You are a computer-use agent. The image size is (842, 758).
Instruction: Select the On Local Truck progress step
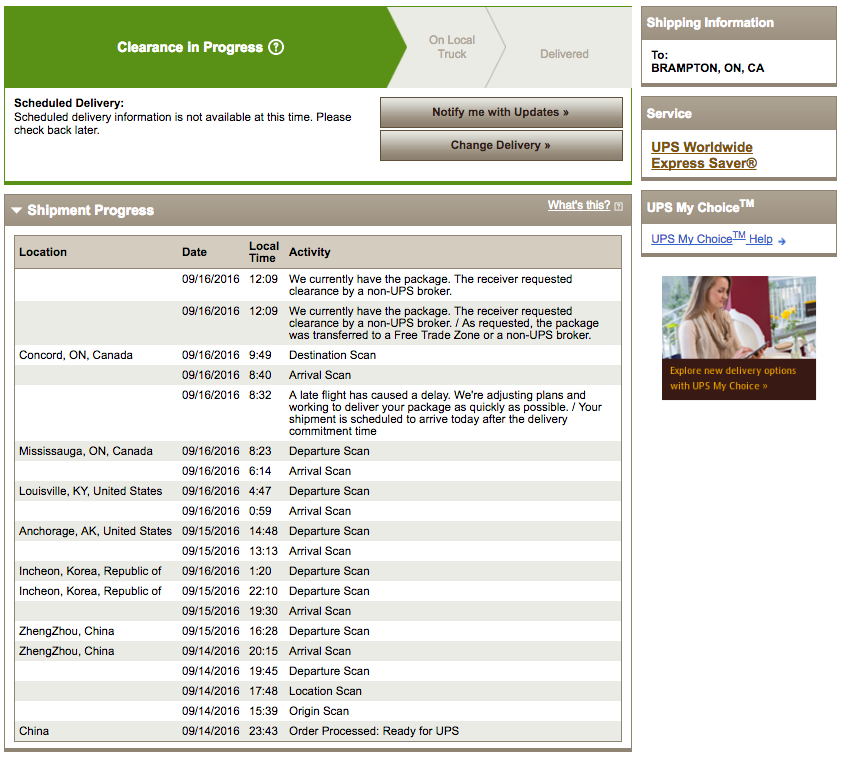pos(452,47)
